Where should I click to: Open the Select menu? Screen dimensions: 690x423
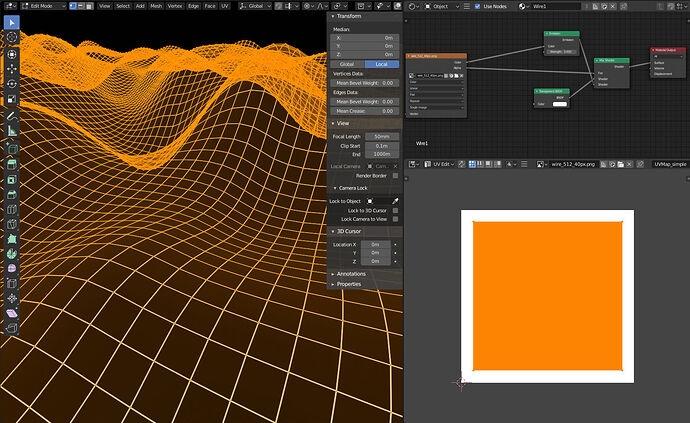tap(123, 6)
